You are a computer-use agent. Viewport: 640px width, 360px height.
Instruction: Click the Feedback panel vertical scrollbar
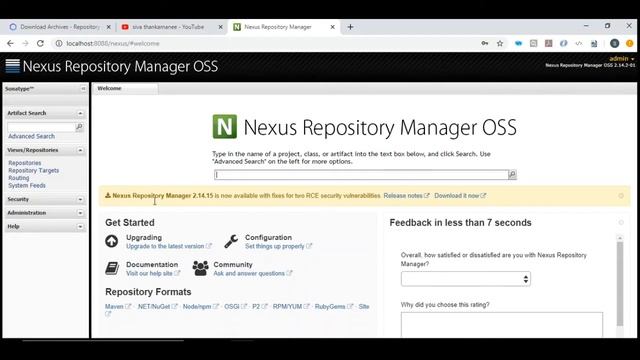coord(620,284)
